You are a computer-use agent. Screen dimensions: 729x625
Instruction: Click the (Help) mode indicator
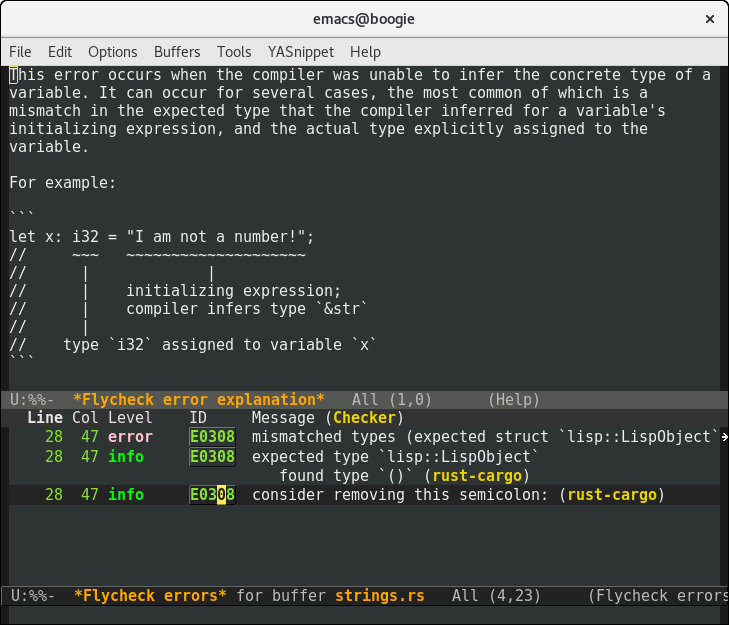click(514, 399)
